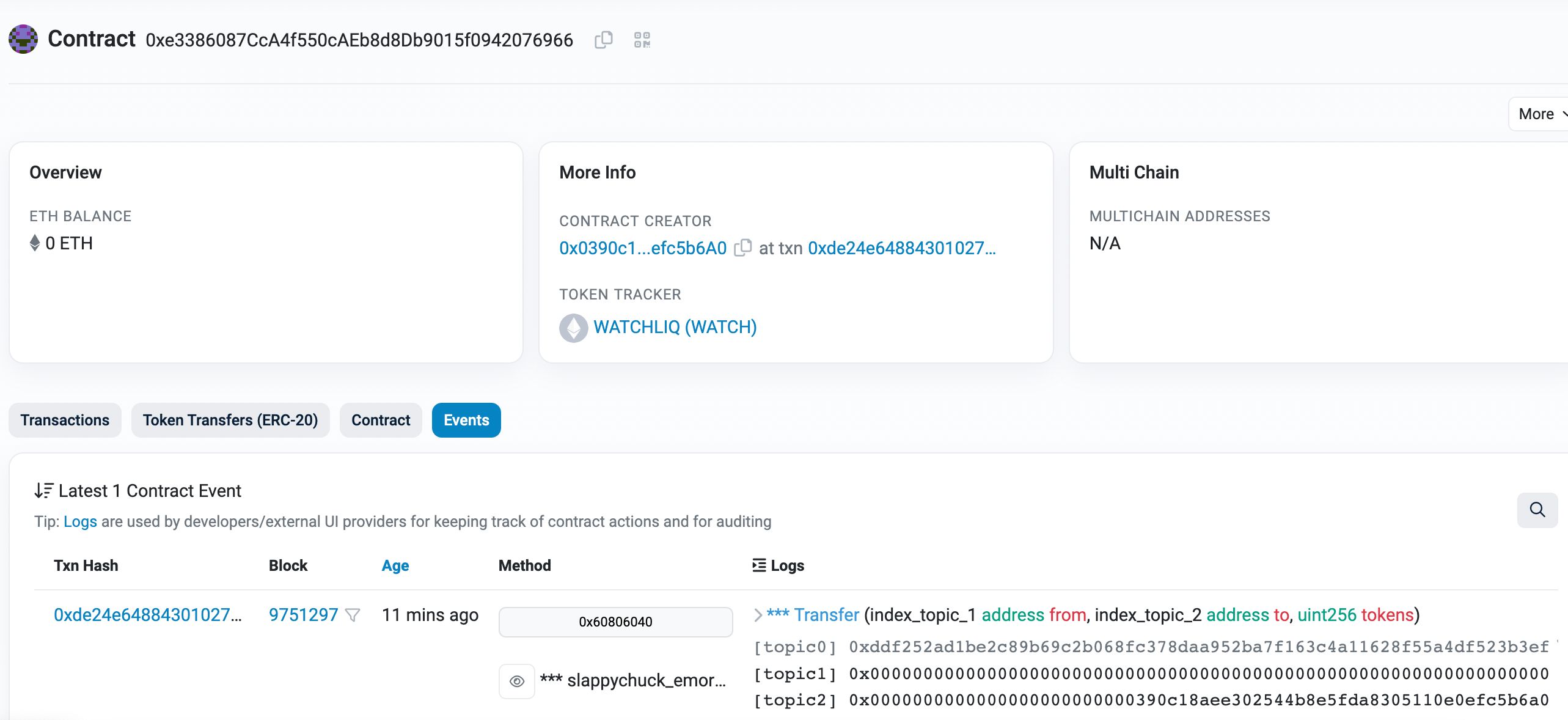Viewport: 1568px width, 720px height.
Task: Click the N/A multichain addresses value
Action: [1105, 243]
